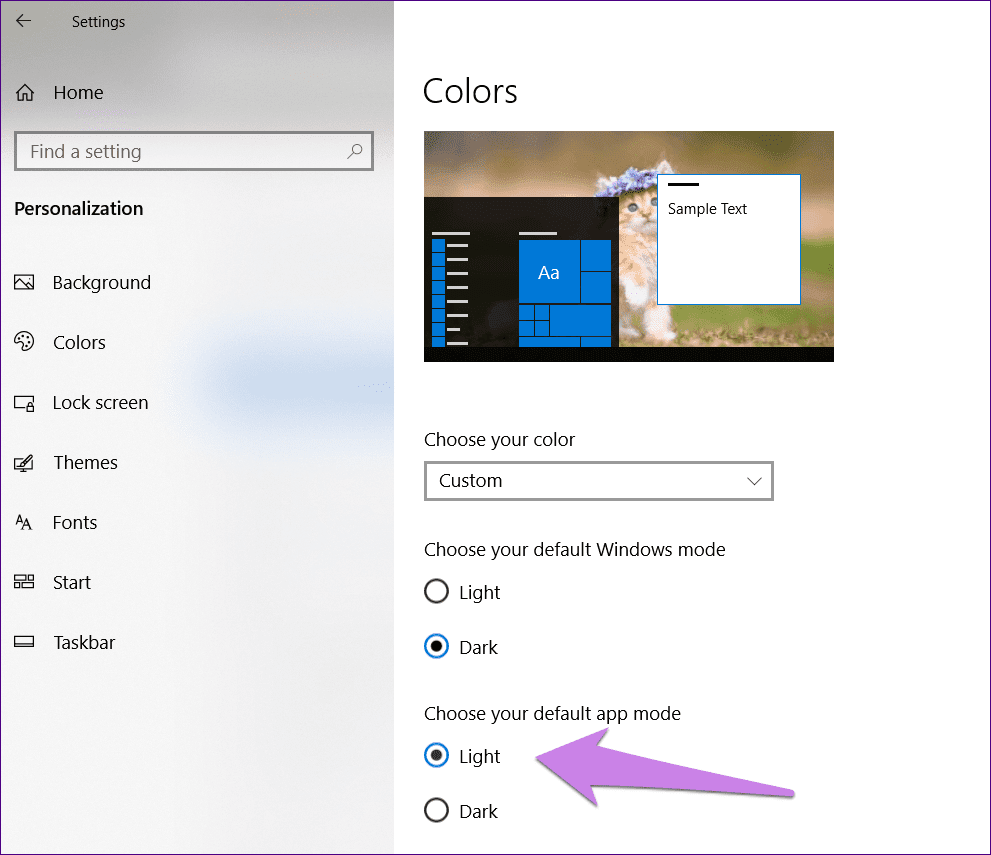Open the Choose your color dropdown
Image resolution: width=991 pixels, height=855 pixels.
pyautogui.click(x=599, y=481)
